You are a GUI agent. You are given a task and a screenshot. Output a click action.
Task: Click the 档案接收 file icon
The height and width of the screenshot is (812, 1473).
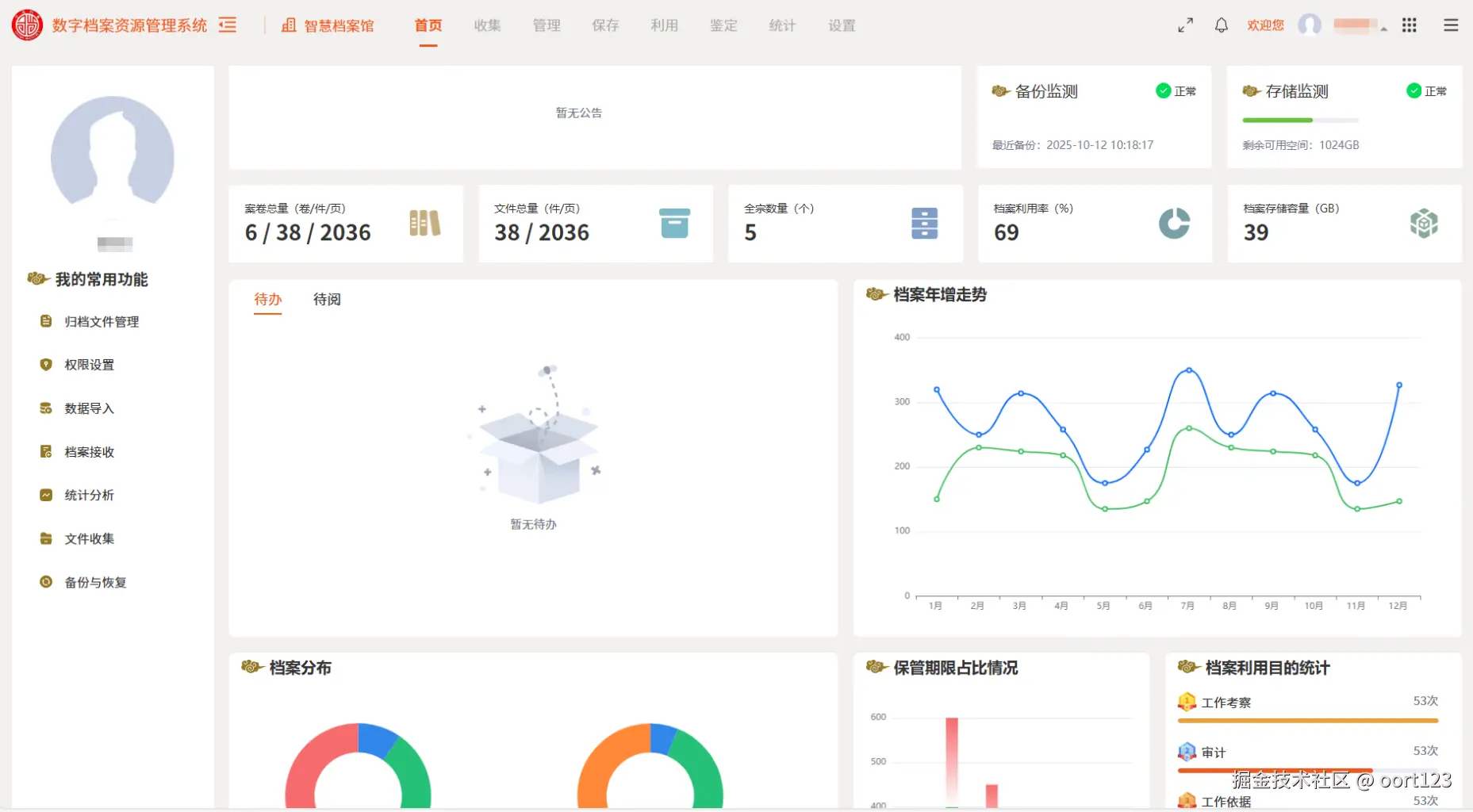point(46,452)
